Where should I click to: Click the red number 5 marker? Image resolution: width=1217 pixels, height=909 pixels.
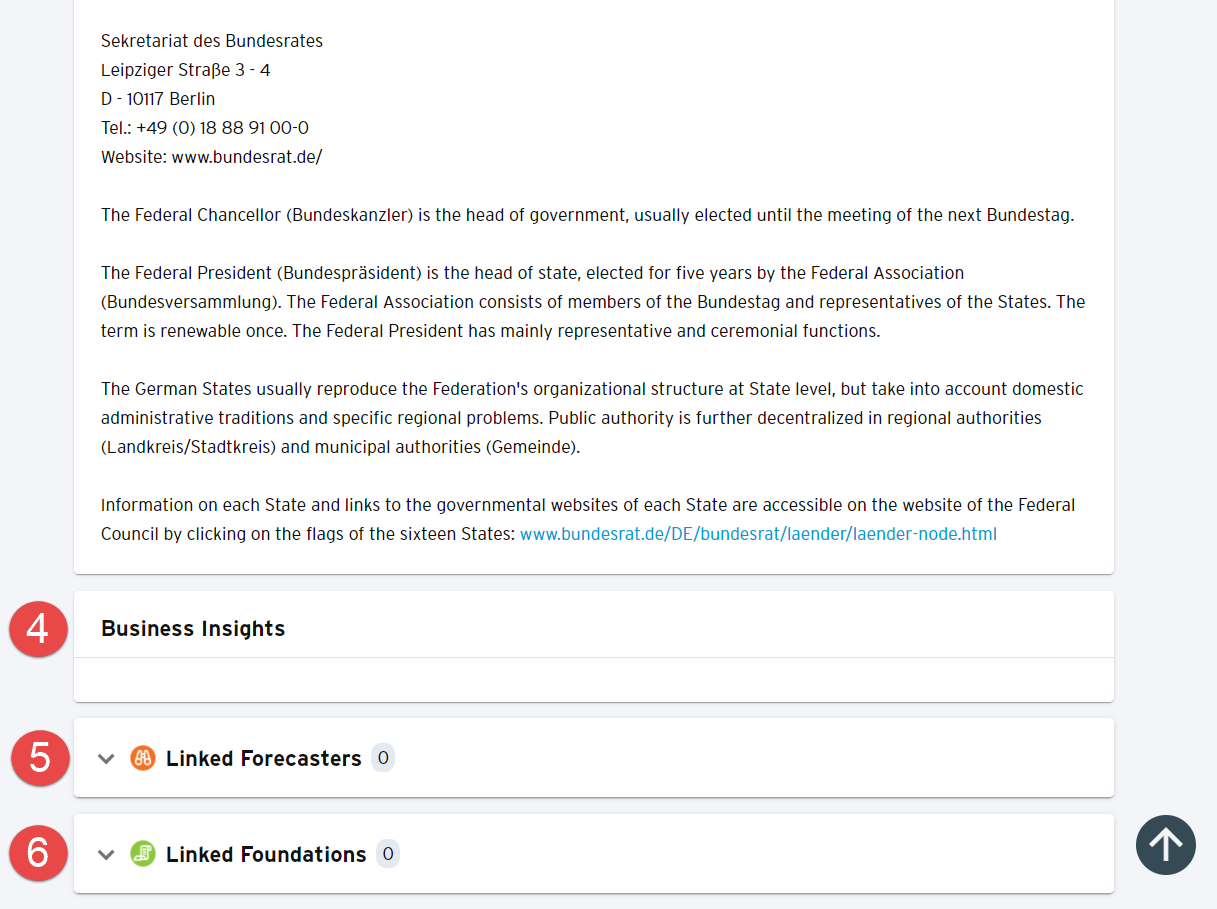40,758
